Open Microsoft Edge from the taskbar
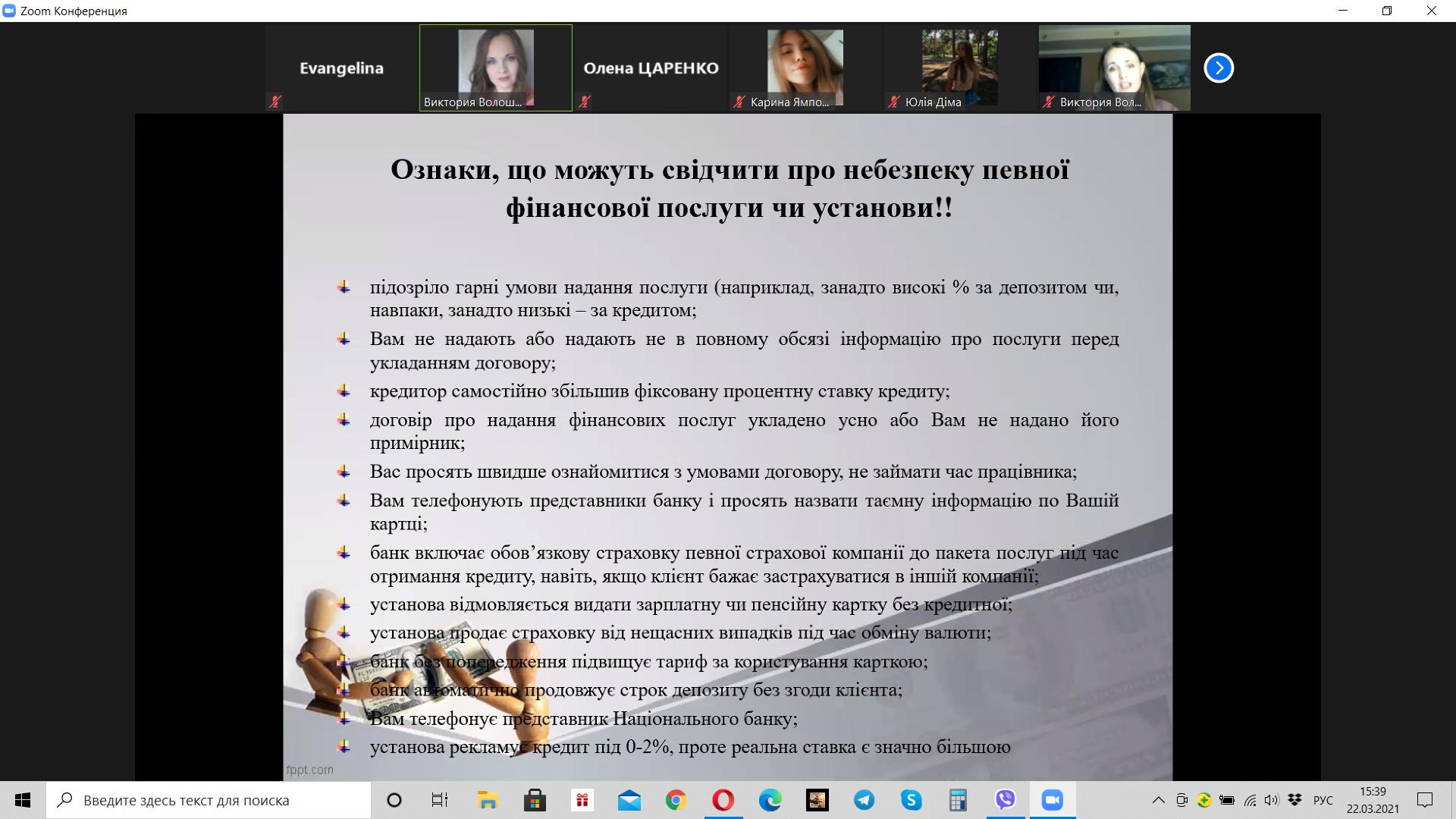Screen dimensions: 1456x819 pos(770,800)
